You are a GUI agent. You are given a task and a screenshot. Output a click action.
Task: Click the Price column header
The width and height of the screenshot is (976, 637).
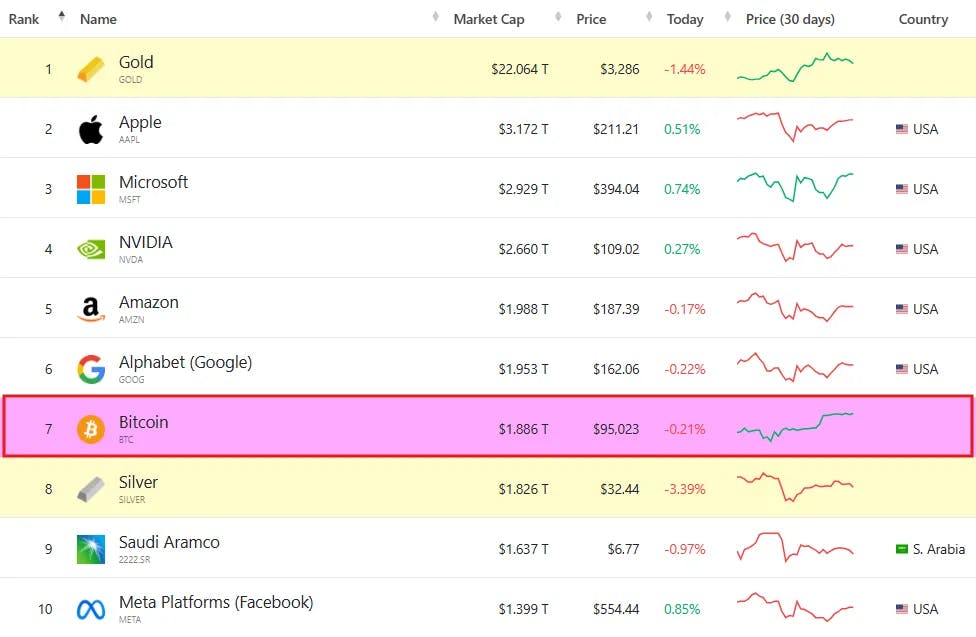coord(591,19)
